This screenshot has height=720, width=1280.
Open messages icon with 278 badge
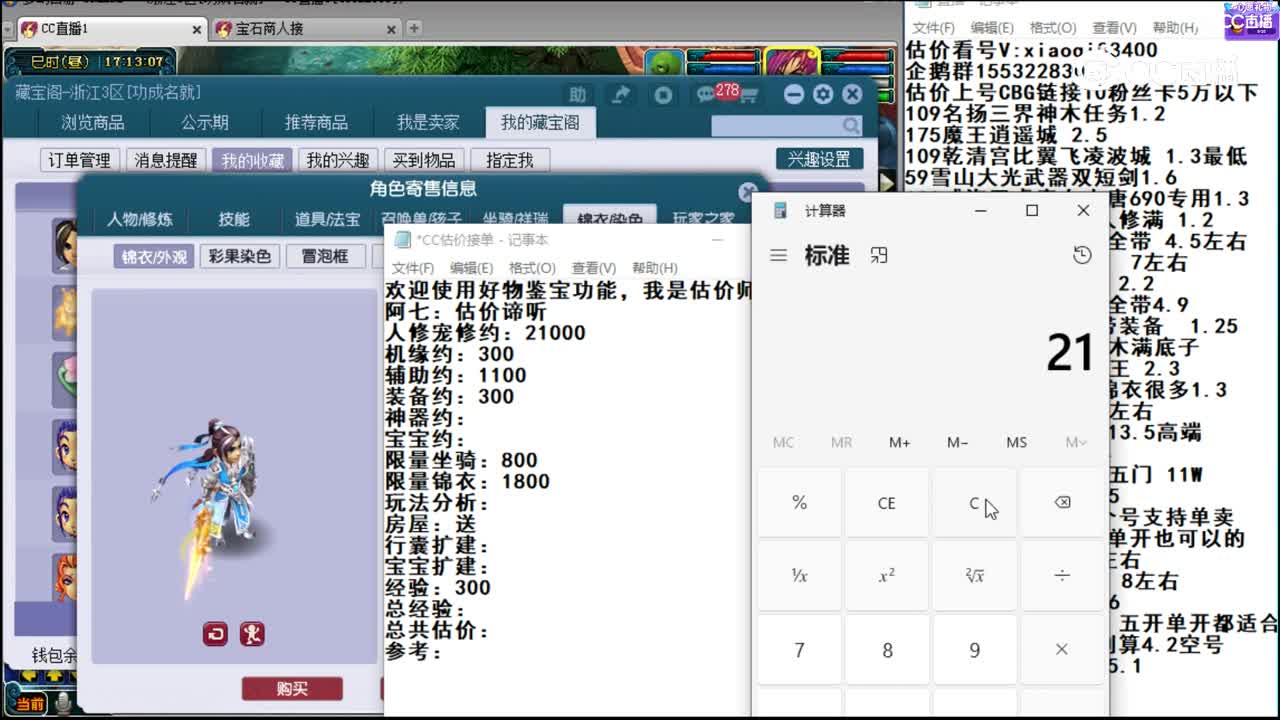tap(709, 94)
